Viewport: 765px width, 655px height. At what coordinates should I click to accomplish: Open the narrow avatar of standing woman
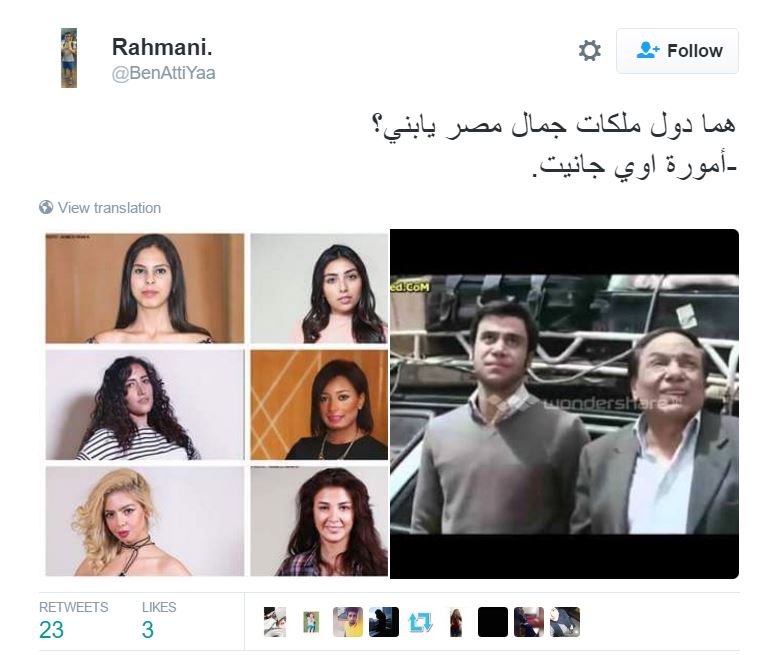[x=456, y=622]
